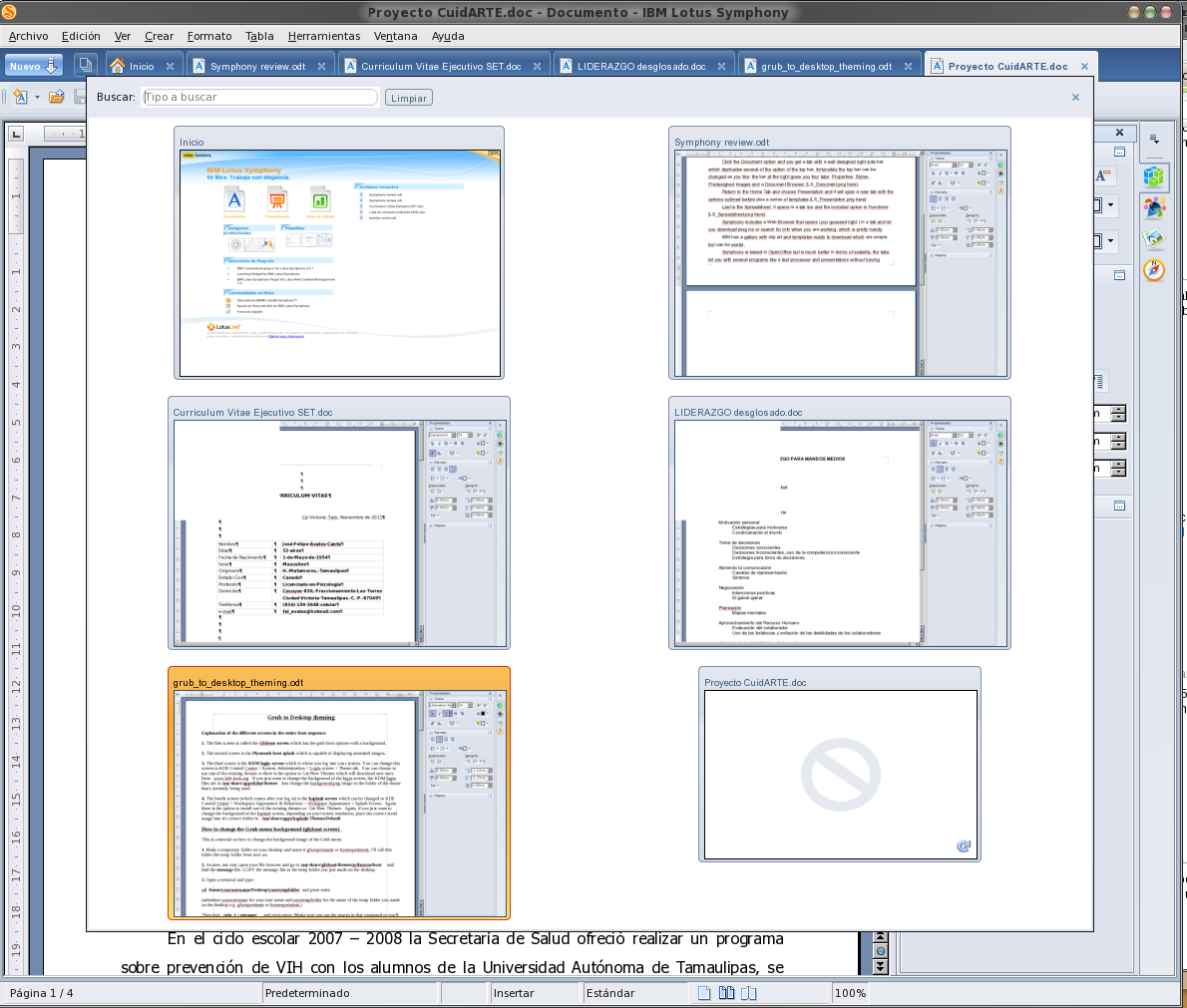Close the thumbnail overview panel

pyautogui.click(x=1075, y=97)
